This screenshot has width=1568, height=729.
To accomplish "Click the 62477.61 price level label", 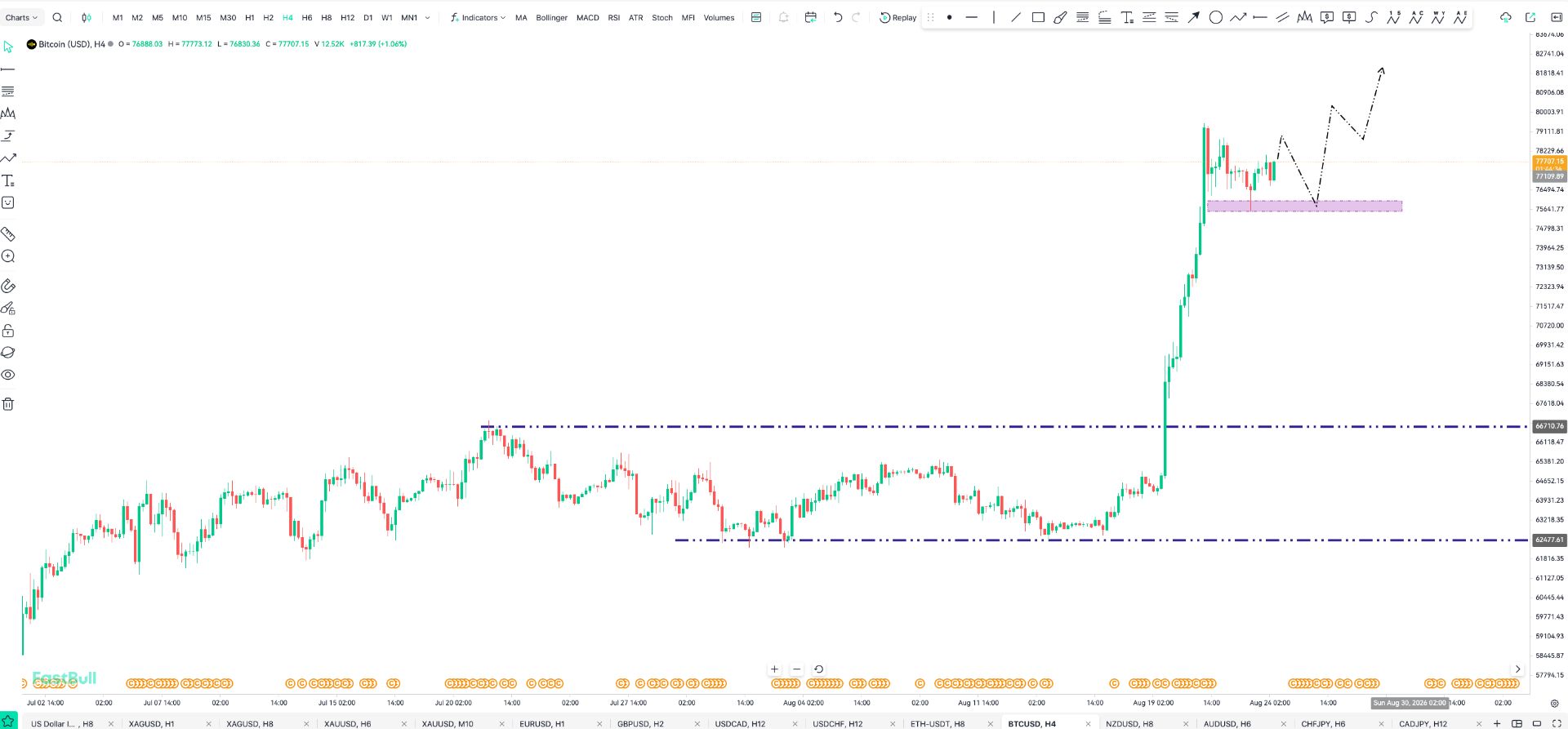I will [1549, 540].
